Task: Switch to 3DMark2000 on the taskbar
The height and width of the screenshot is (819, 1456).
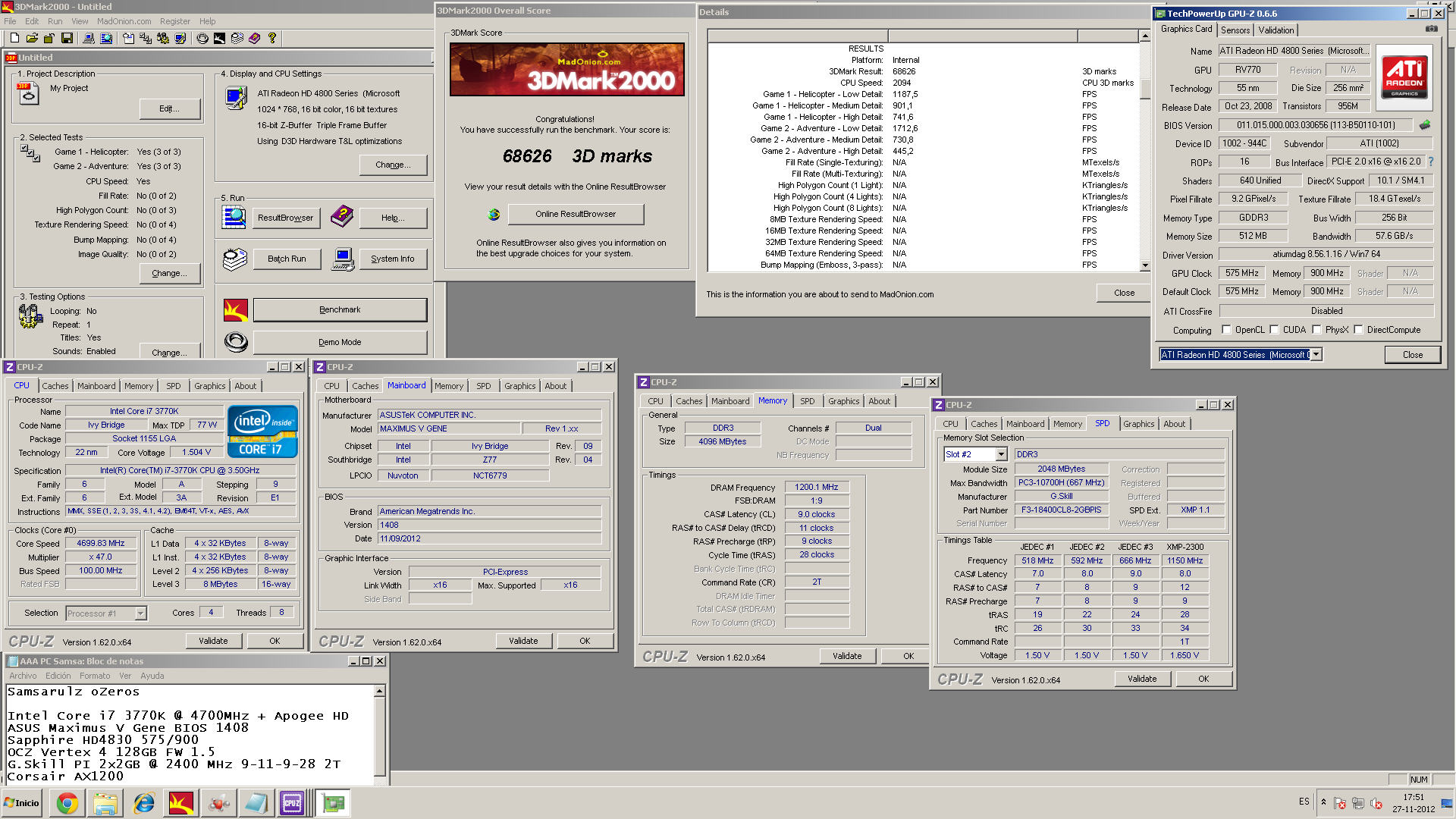Action: click(x=181, y=803)
